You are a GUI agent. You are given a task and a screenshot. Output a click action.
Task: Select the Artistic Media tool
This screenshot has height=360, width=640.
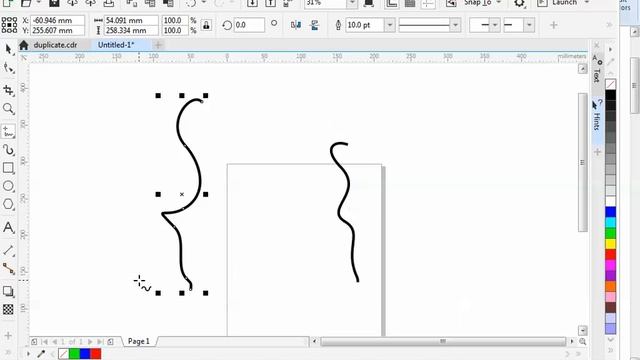[x=9, y=150]
